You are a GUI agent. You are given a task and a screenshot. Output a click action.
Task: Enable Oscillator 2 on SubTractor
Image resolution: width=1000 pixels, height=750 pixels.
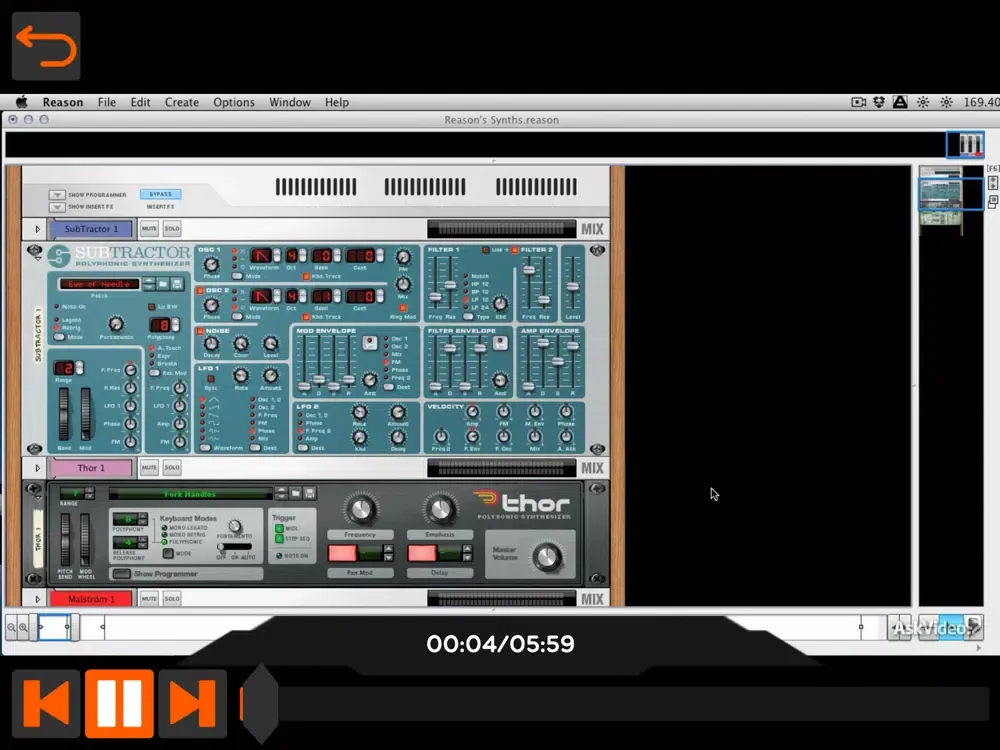(x=200, y=291)
